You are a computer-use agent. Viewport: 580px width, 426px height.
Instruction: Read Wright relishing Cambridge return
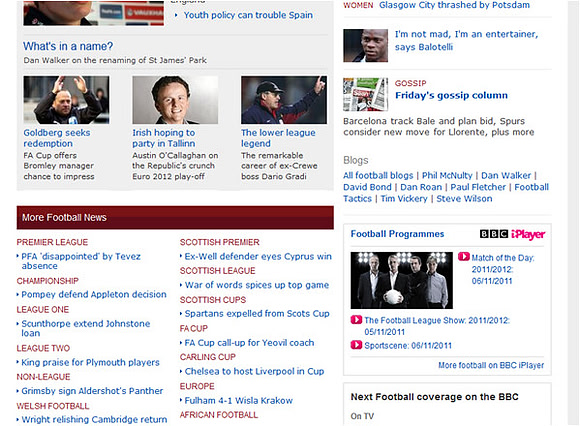click(94, 419)
